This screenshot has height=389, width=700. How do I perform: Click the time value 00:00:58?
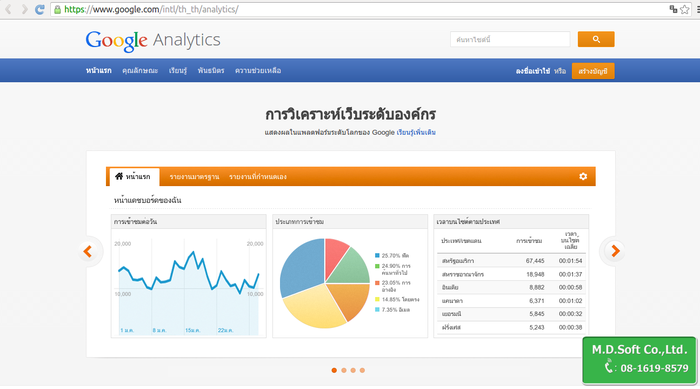(x=570, y=288)
